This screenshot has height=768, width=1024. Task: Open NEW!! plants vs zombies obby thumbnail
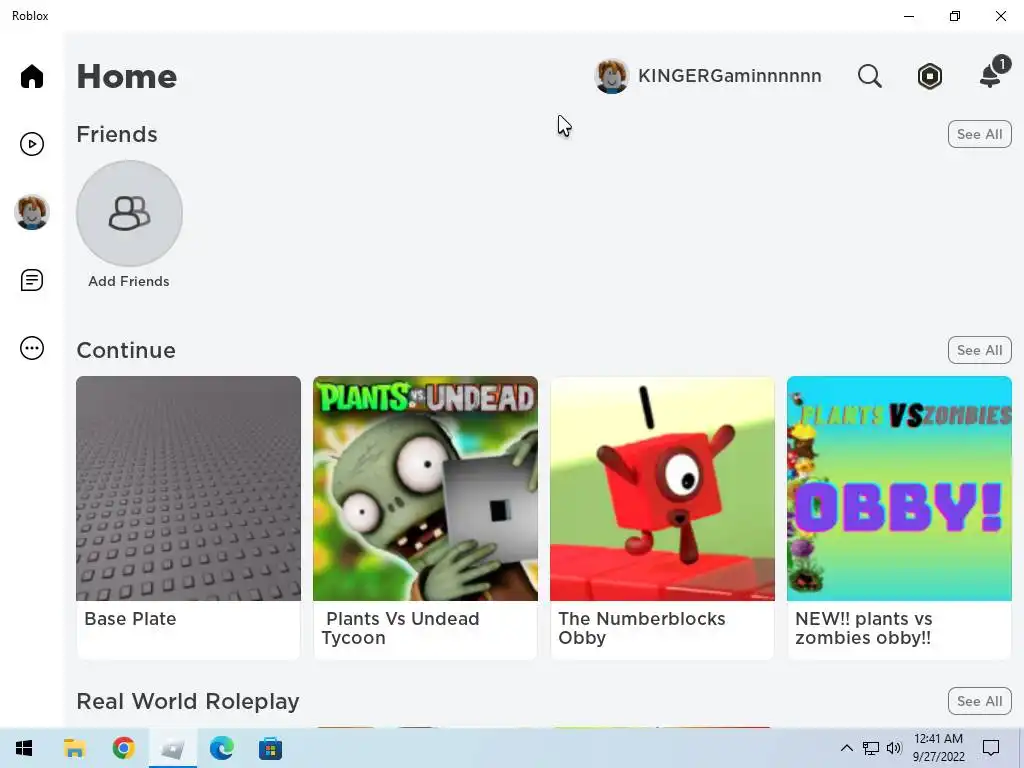(899, 488)
